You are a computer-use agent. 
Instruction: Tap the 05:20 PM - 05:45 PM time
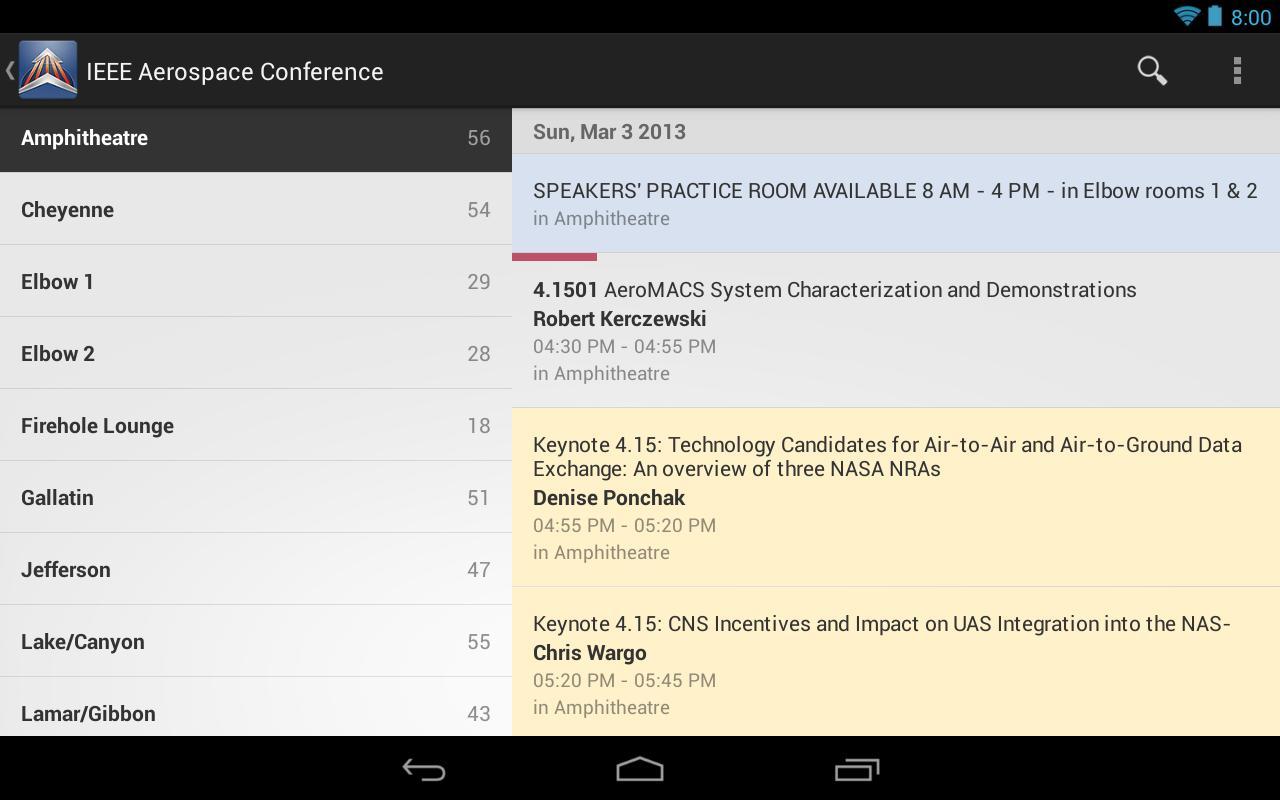click(x=624, y=680)
